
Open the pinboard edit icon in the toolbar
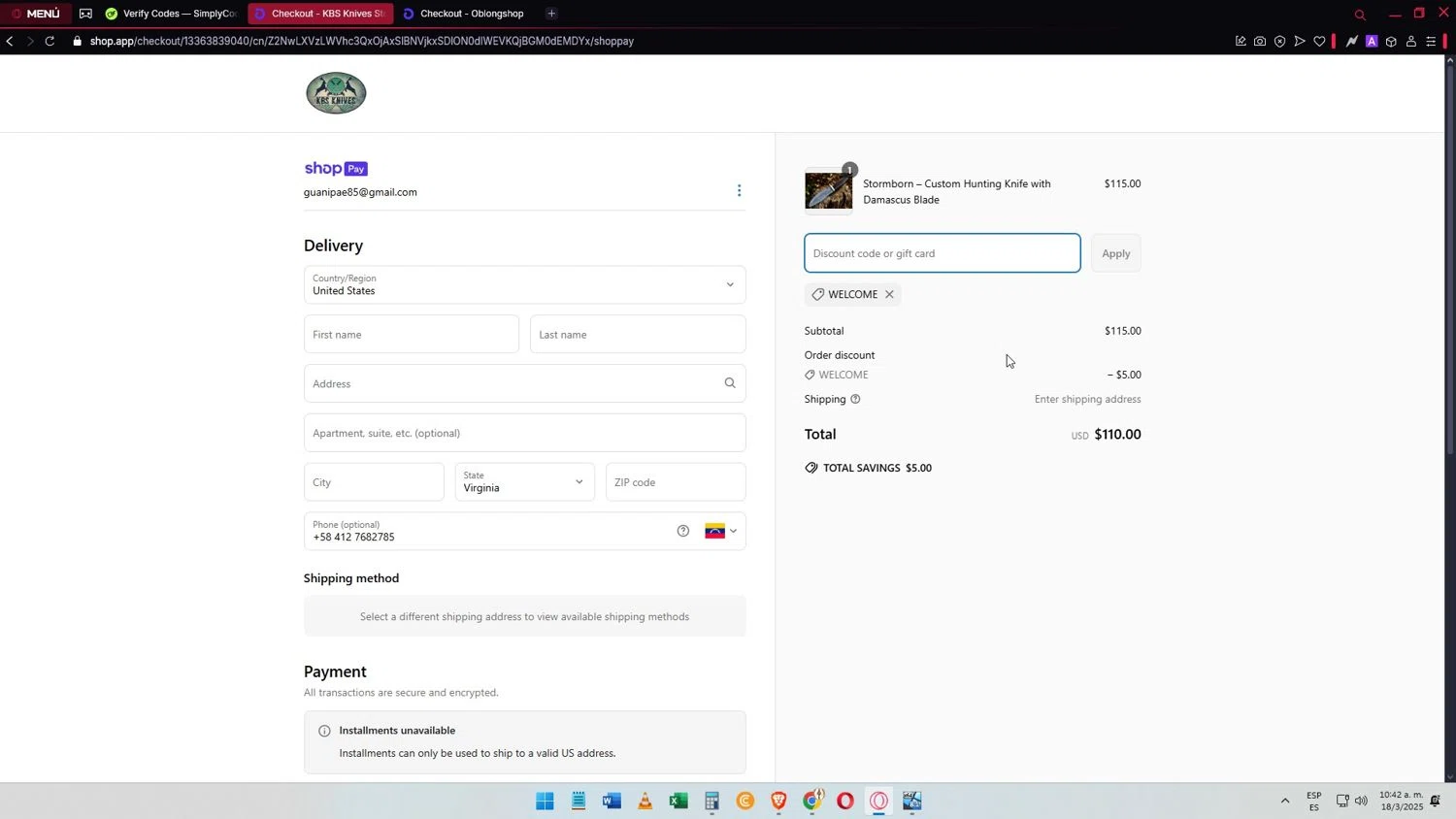coord(1241,41)
